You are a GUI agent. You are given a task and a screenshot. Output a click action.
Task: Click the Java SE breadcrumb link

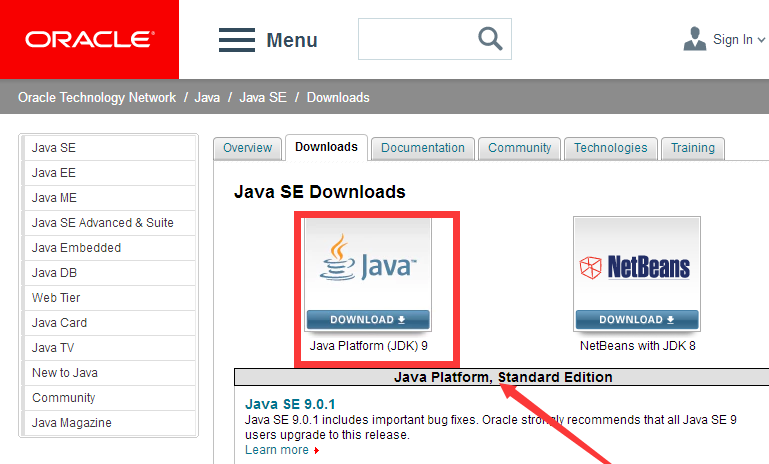(x=263, y=98)
